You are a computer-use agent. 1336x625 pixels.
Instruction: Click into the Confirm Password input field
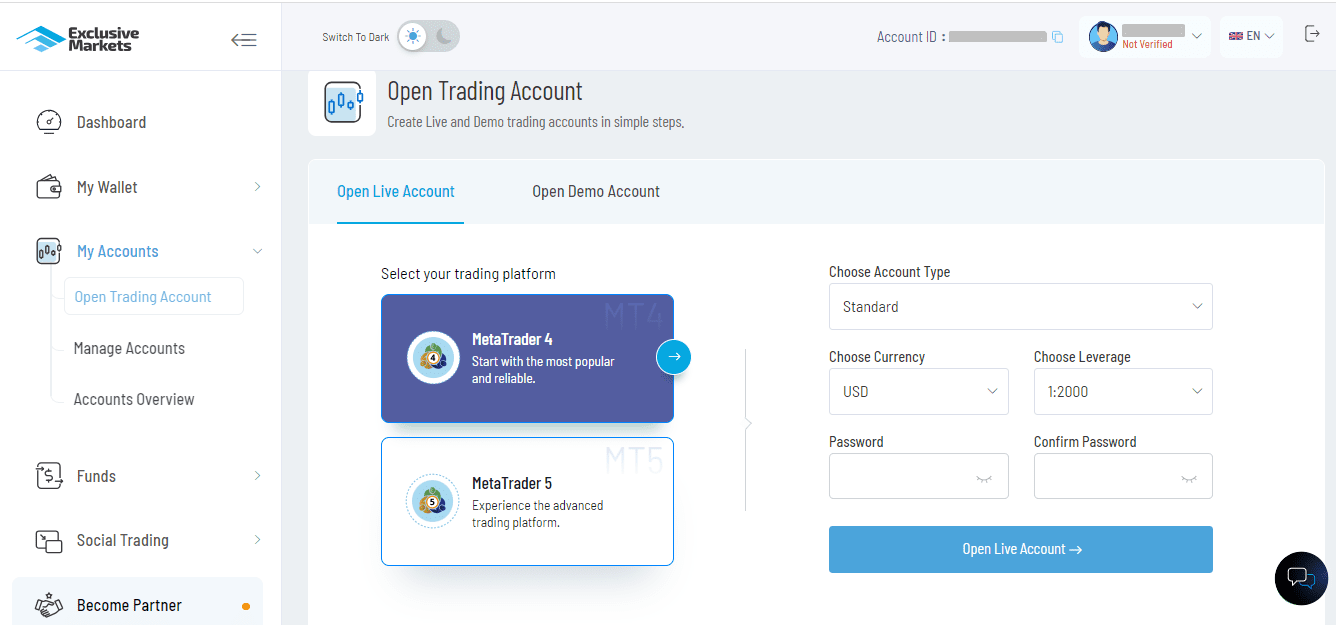pos(1123,477)
